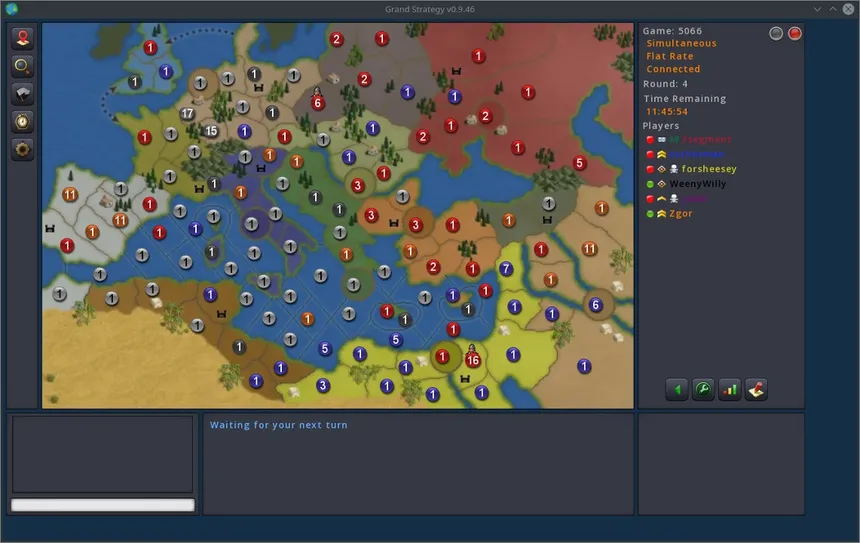The width and height of the screenshot is (860, 543).
Task: Click the green status dot beside WeenyWilly
Action: pyautogui.click(x=650, y=184)
